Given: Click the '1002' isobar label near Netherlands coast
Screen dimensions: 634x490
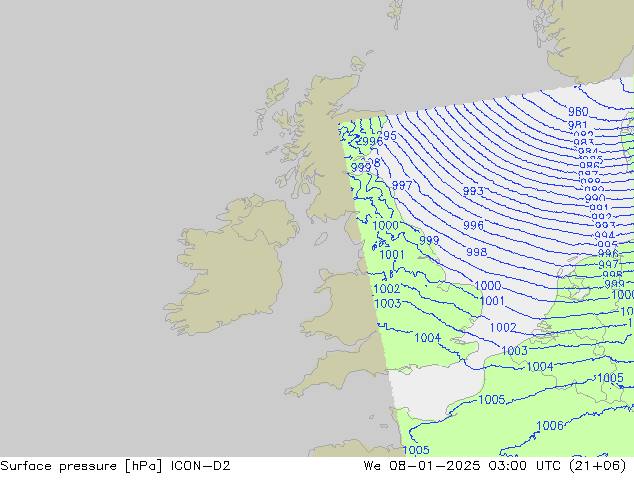Looking at the screenshot, I should pyautogui.click(x=503, y=327).
